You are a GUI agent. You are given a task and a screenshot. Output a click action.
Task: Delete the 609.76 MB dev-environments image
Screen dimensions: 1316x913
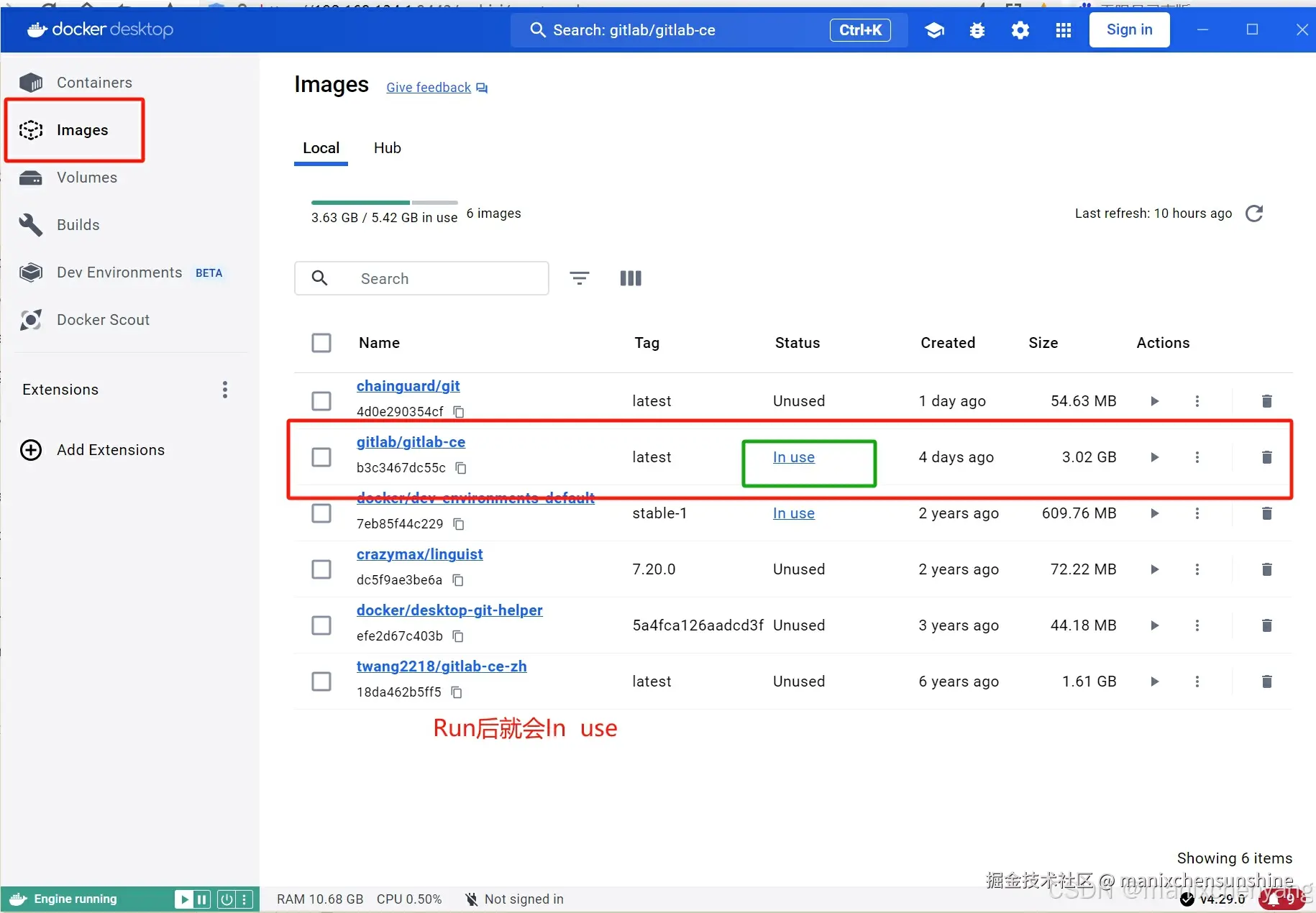tap(1267, 513)
